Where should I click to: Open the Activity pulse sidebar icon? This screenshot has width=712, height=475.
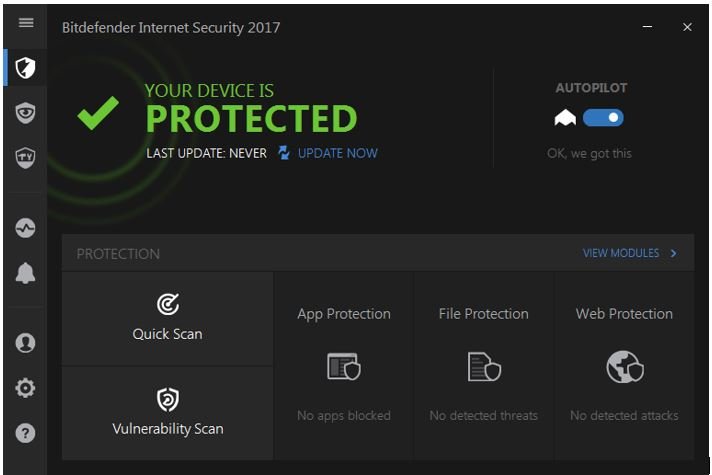click(25, 228)
